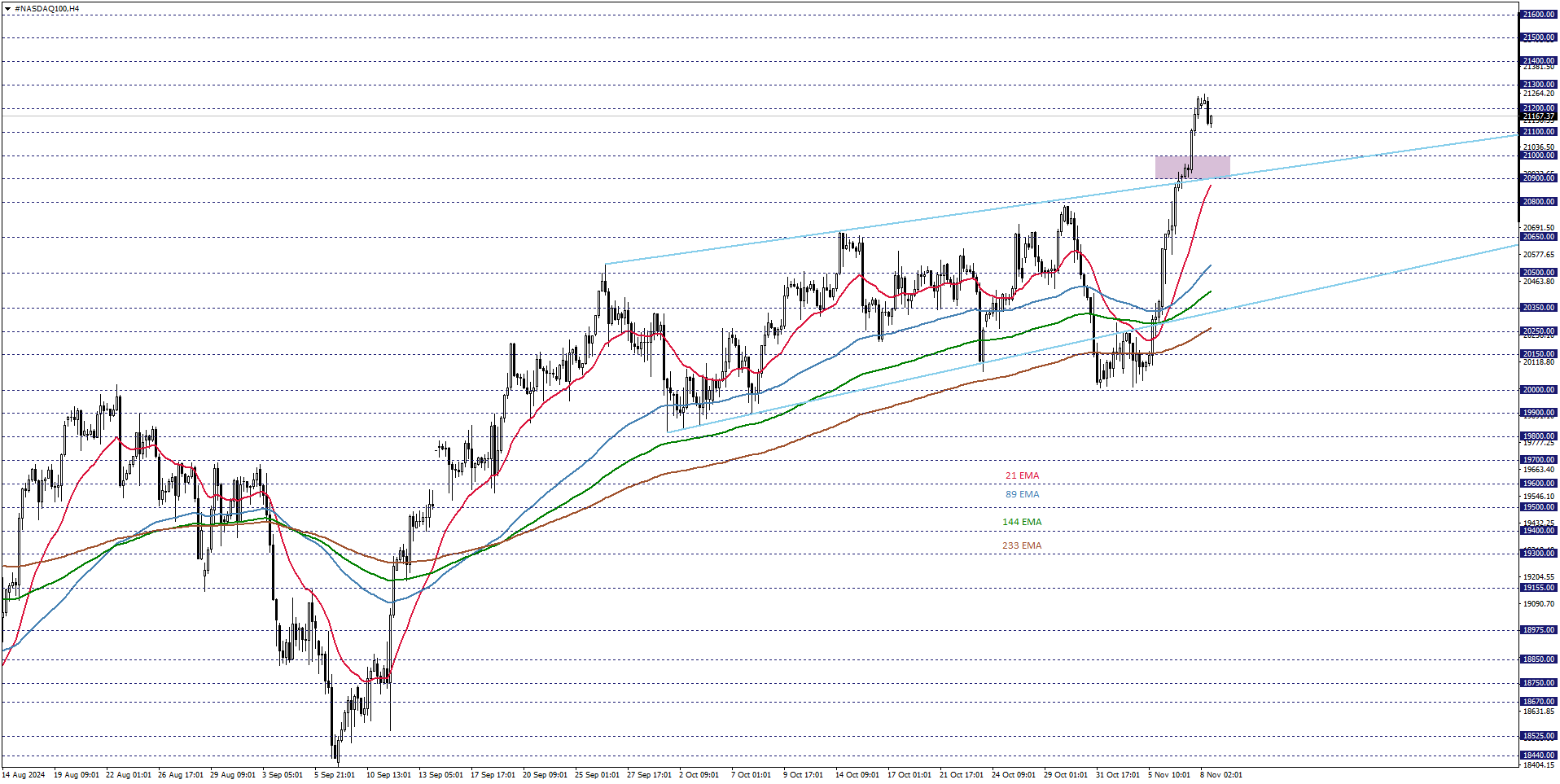Click the 18670.00 level price label
Image resolution: width=1560 pixels, height=784 pixels.
(x=1538, y=702)
